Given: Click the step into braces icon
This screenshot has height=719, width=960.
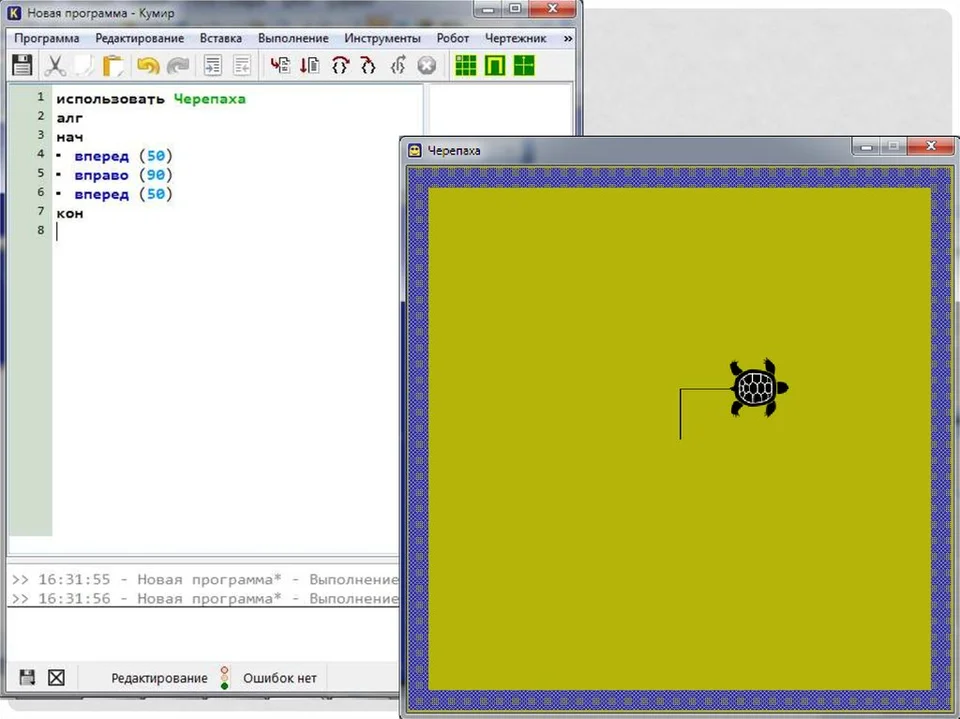Looking at the screenshot, I should tap(368, 65).
